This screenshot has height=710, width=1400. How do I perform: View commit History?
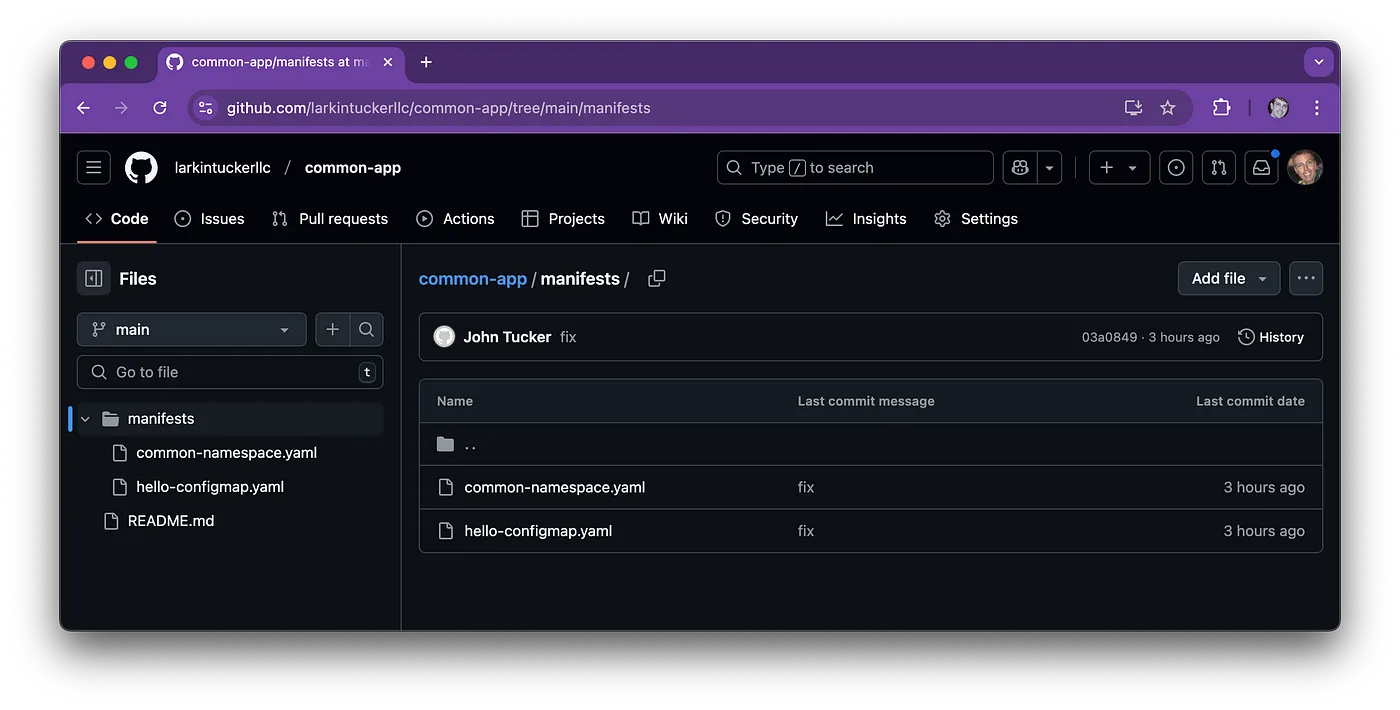coord(1270,337)
